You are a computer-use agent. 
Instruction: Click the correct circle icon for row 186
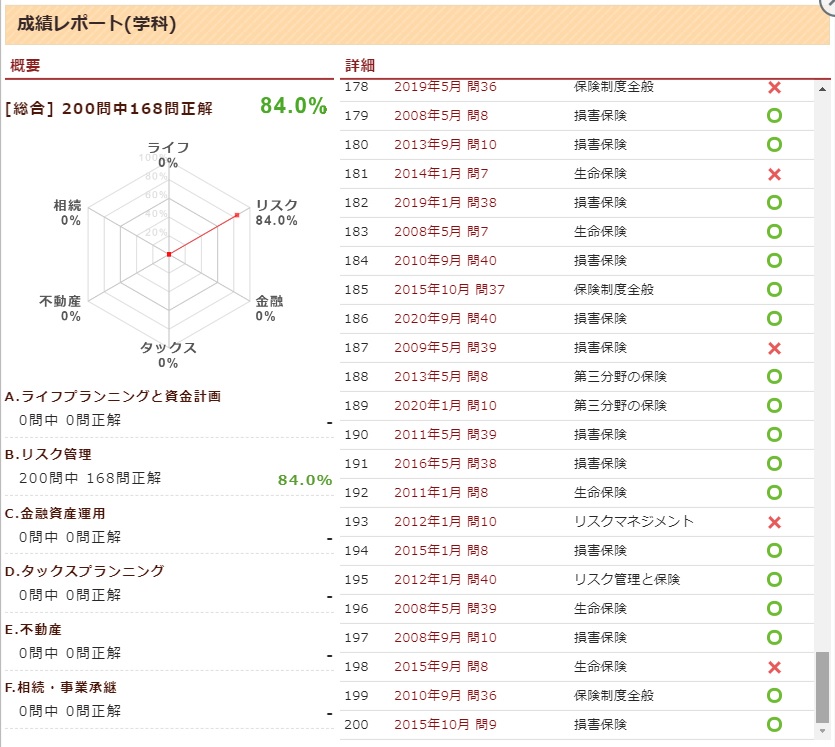pyautogui.click(x=774, y=319)
